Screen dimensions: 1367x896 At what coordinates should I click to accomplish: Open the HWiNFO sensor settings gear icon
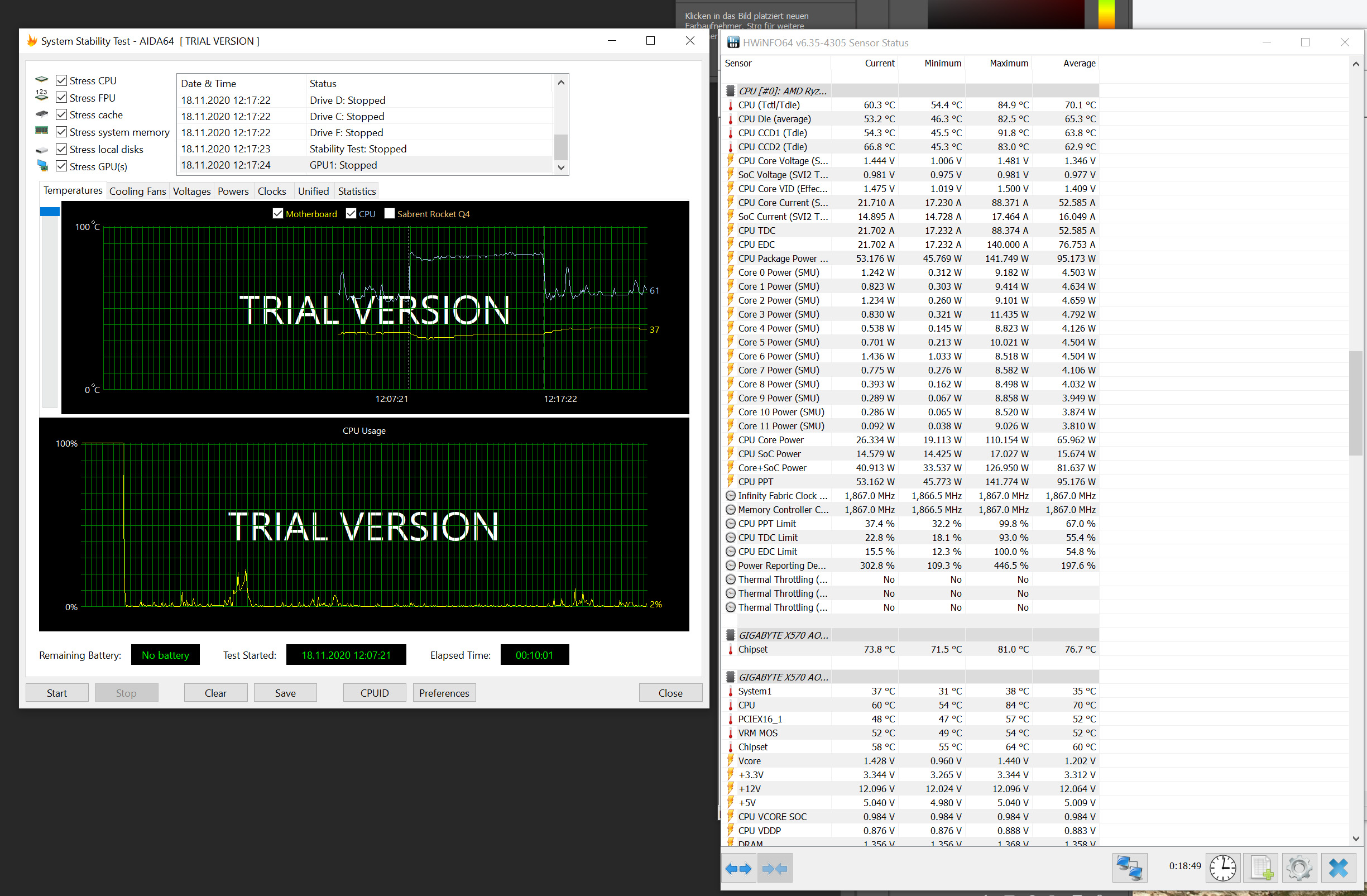tap(1299, 868)
